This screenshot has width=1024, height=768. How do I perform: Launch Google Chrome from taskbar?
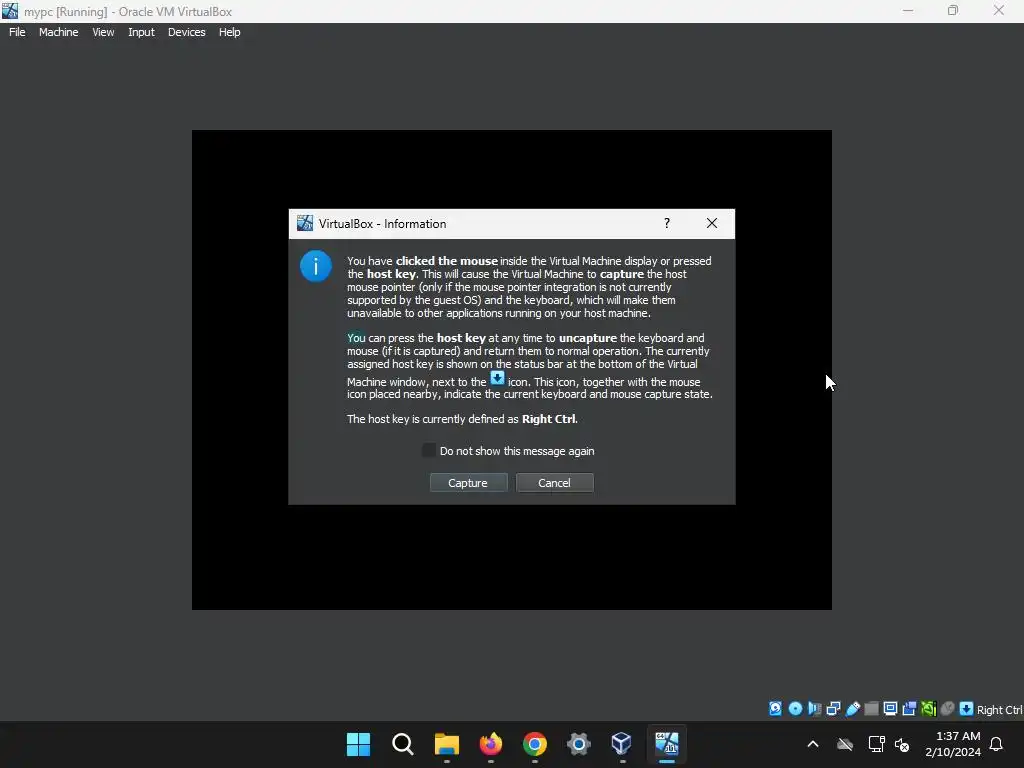534,744
